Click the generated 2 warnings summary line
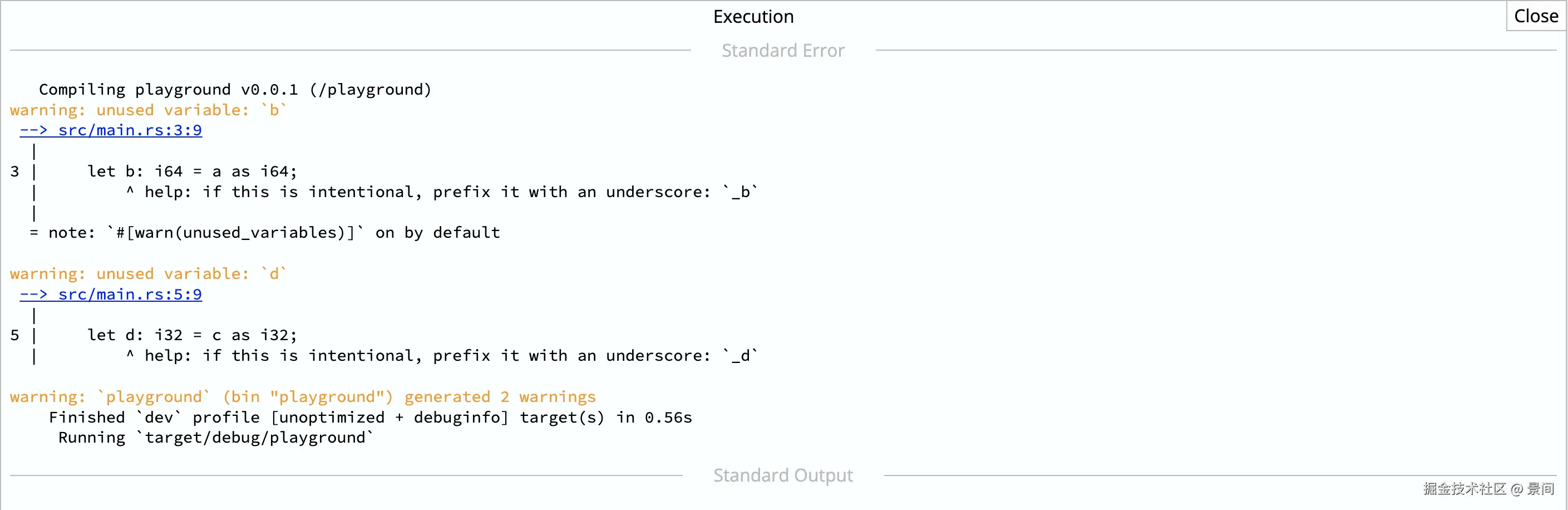Image resolution: width=1568 pixels, height=510 pixels. pos(303,398)
